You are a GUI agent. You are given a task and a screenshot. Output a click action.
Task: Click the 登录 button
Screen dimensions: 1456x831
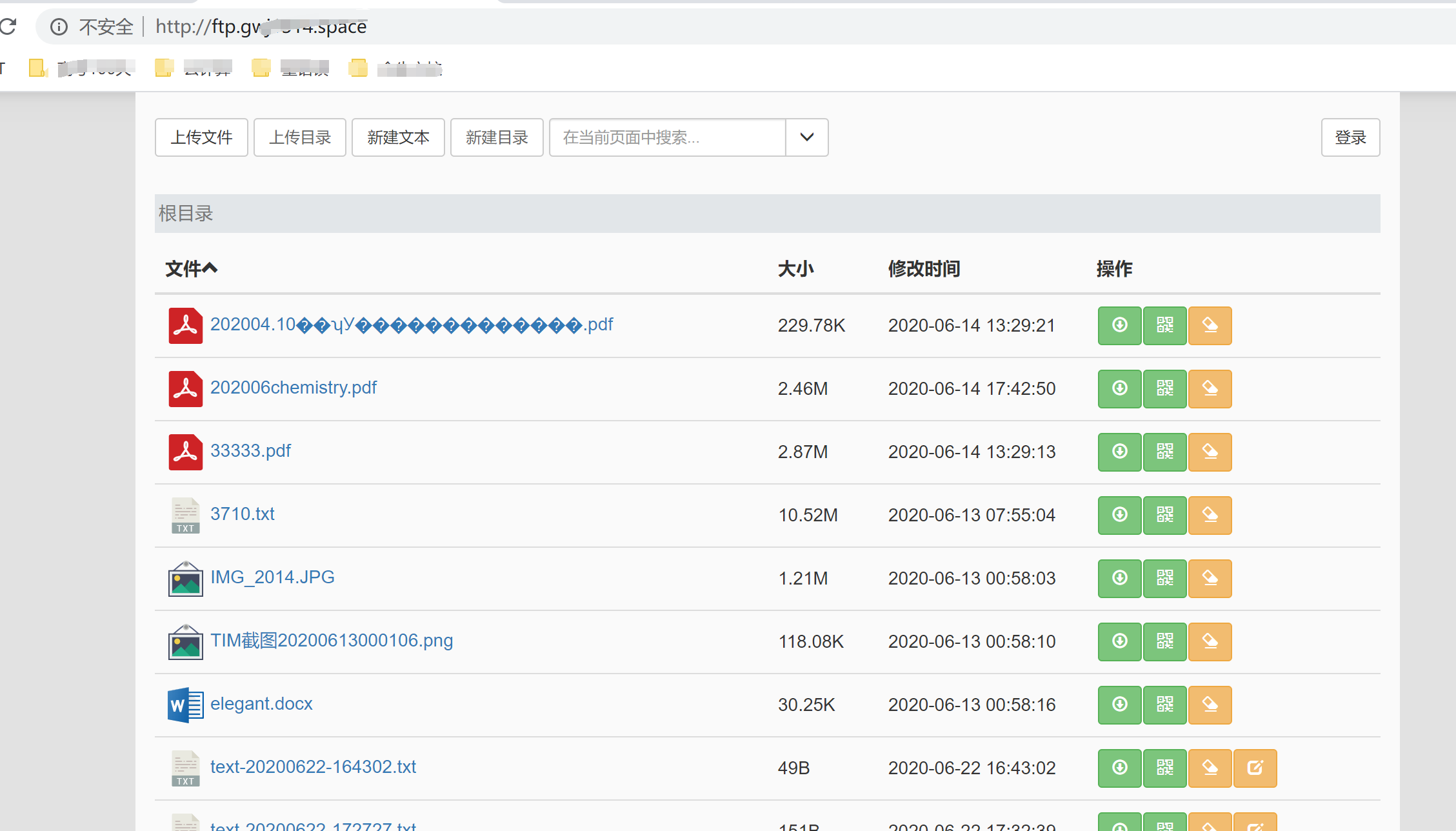pos(1350,137)
